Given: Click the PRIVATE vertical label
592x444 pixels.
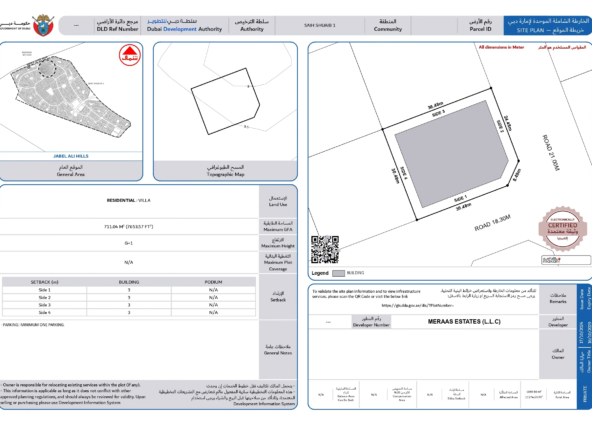Looking at the screenshot, I should [585, 394].
